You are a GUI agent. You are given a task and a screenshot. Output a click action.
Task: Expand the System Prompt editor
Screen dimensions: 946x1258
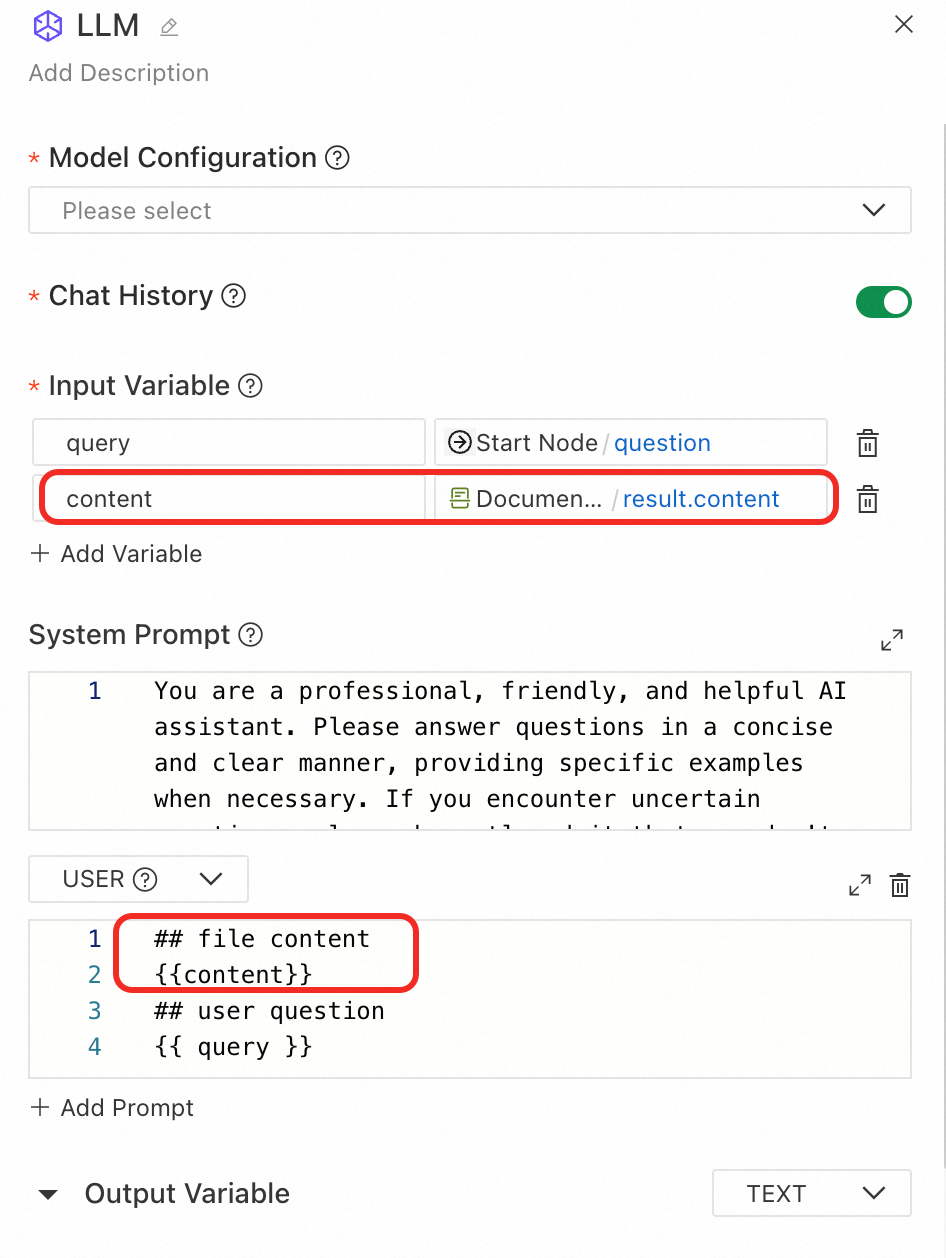click(x=892, y=640)
